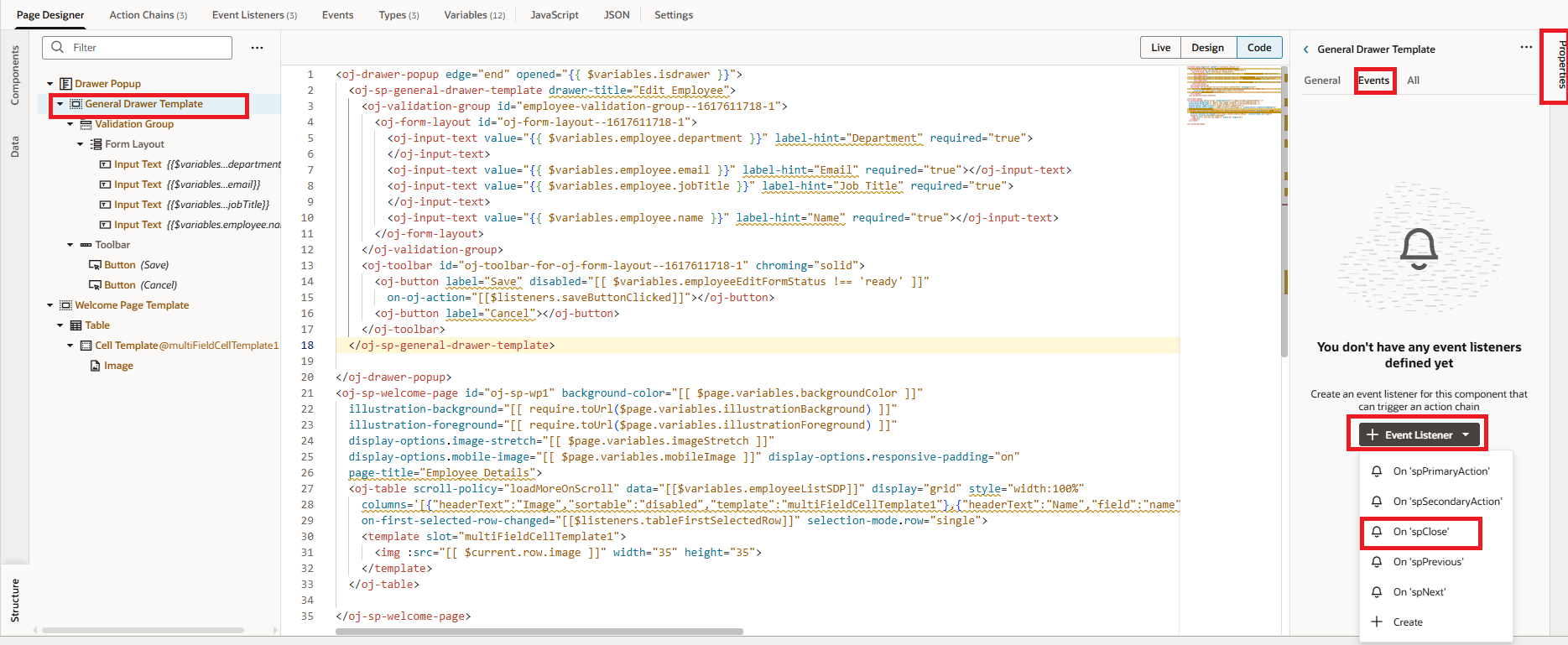Select On 'spClose' event option
Image resolution: width=1568 pixels, height=645 pixels.
1420,532
